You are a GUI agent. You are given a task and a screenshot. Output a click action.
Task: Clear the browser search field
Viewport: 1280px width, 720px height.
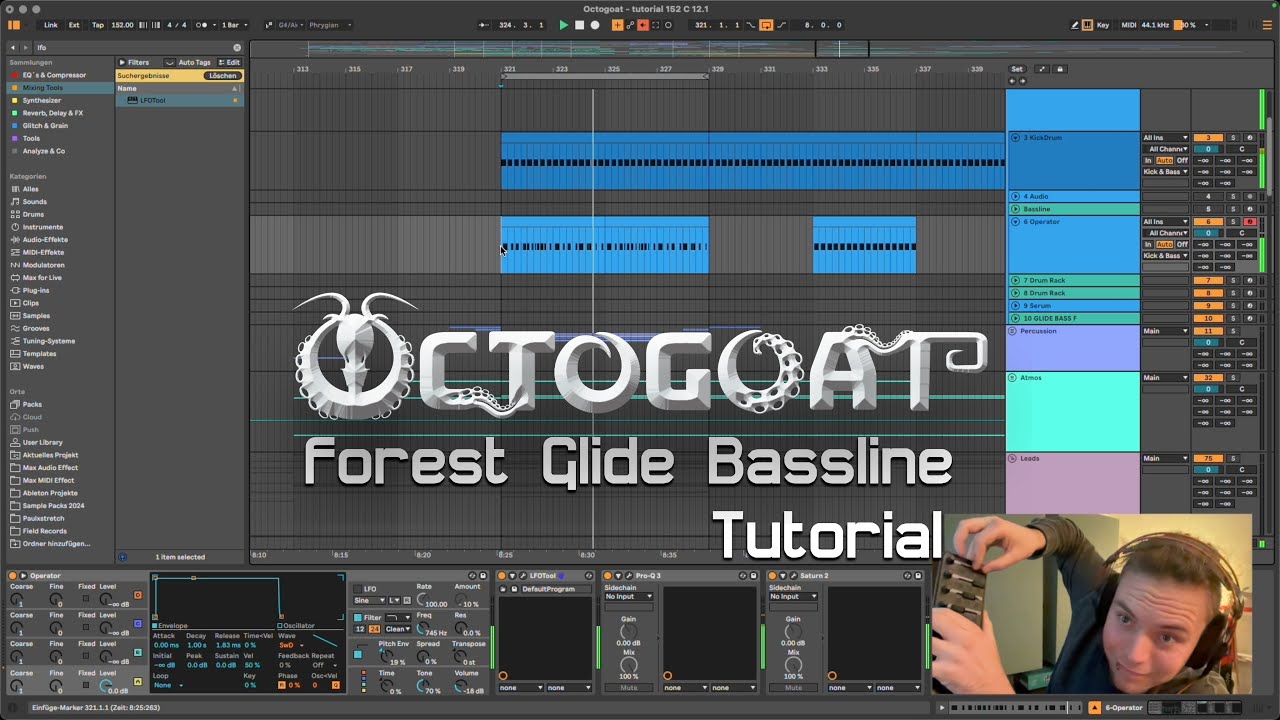coord(237,47)
